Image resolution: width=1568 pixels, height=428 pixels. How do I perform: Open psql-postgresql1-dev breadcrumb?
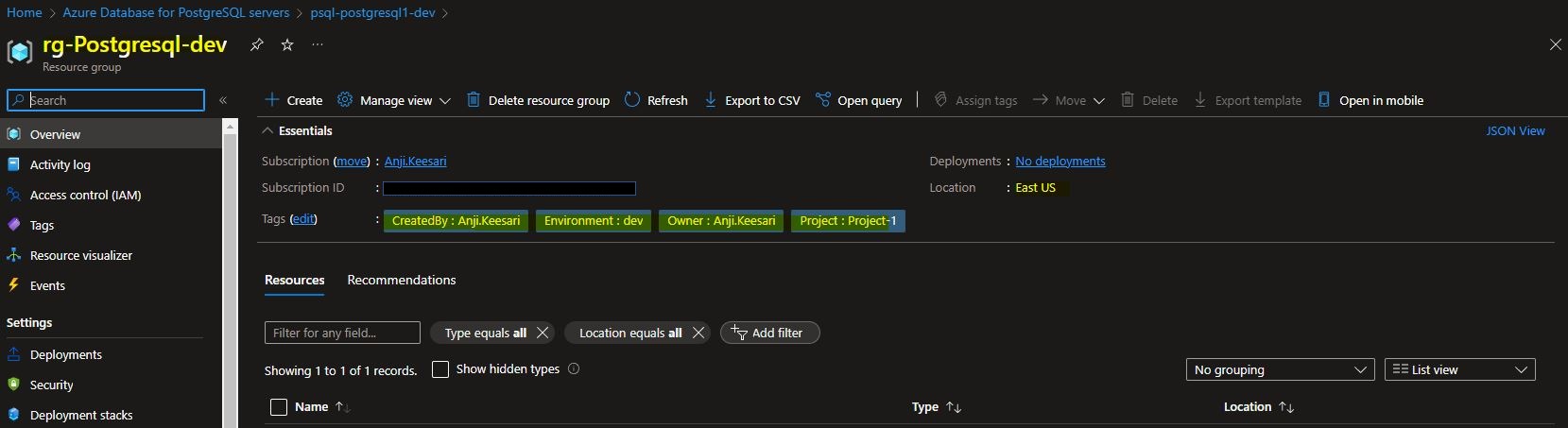click(372, 12)
